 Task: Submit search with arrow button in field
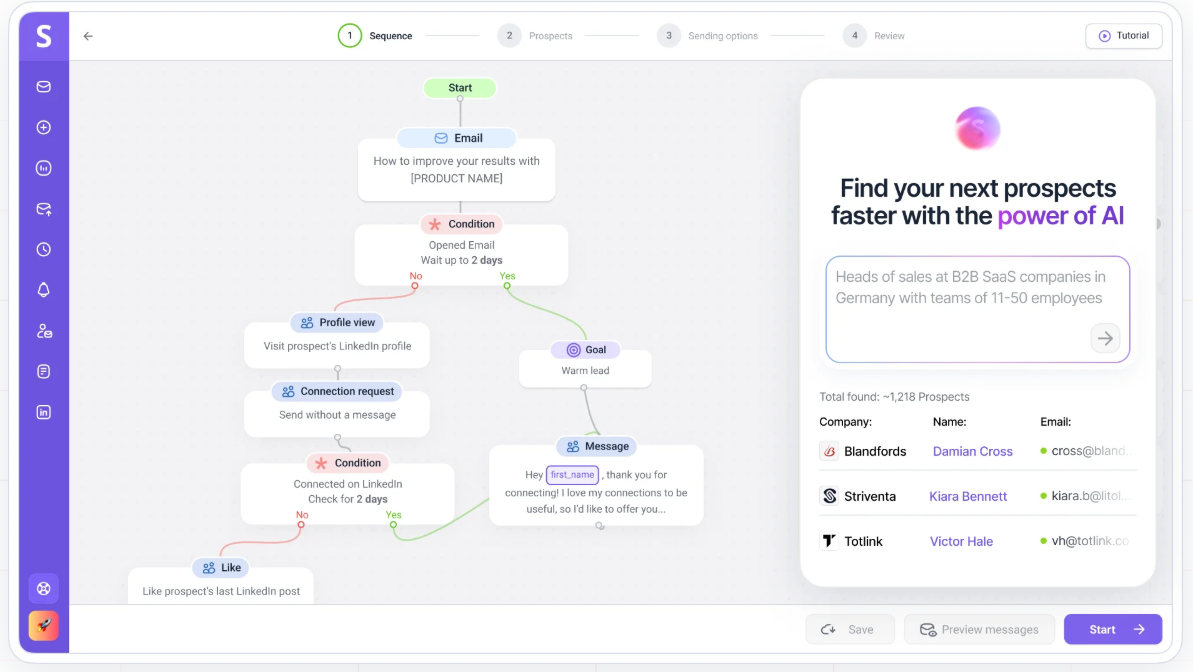point(1105,338)
